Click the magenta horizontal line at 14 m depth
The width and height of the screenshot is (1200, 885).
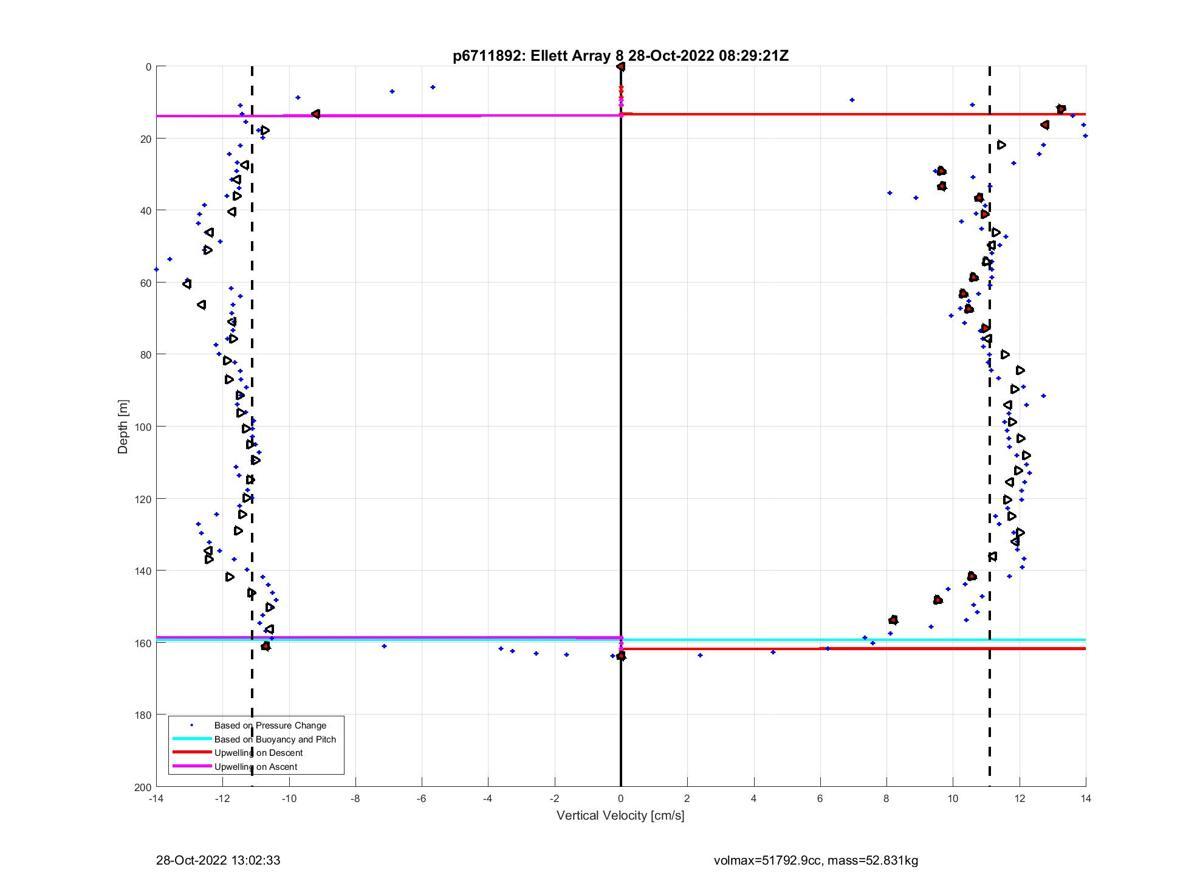[x=388, y=116]
